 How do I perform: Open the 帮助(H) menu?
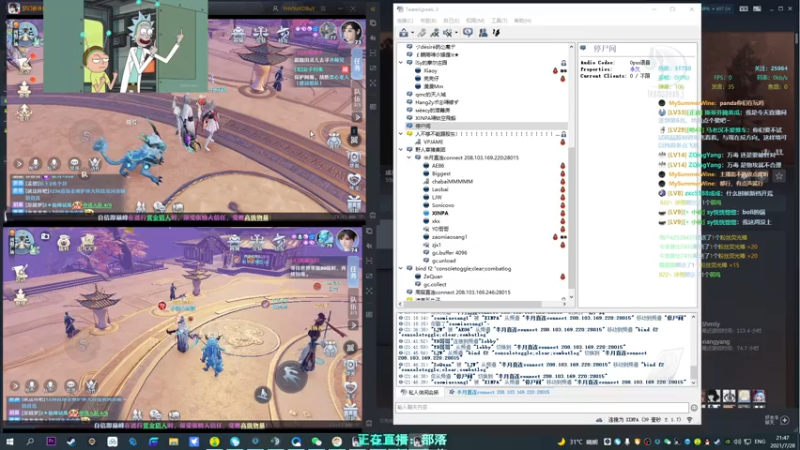click(522, 20)
